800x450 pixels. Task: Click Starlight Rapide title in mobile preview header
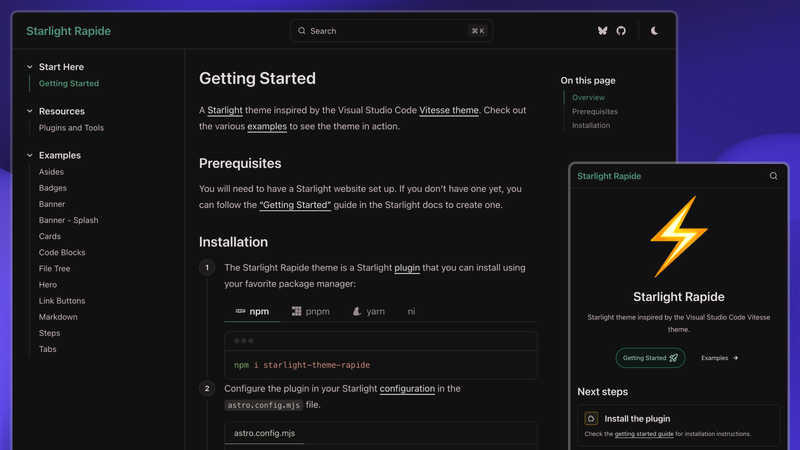(609, 176)
